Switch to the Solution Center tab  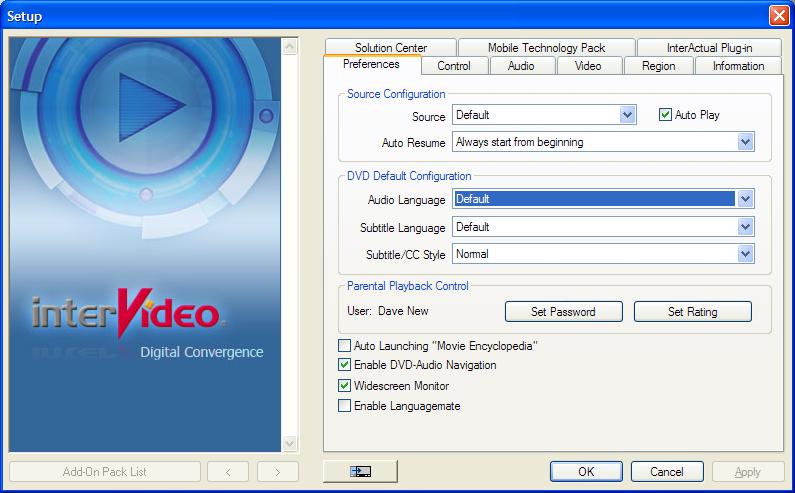click(391, 48)
